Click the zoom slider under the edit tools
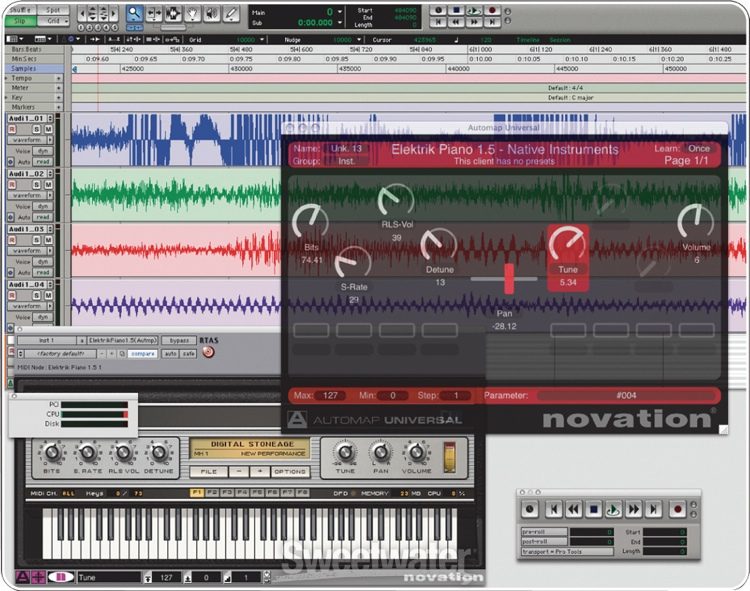The height and width of the screenshot is (591, 750). click(174, 29)
